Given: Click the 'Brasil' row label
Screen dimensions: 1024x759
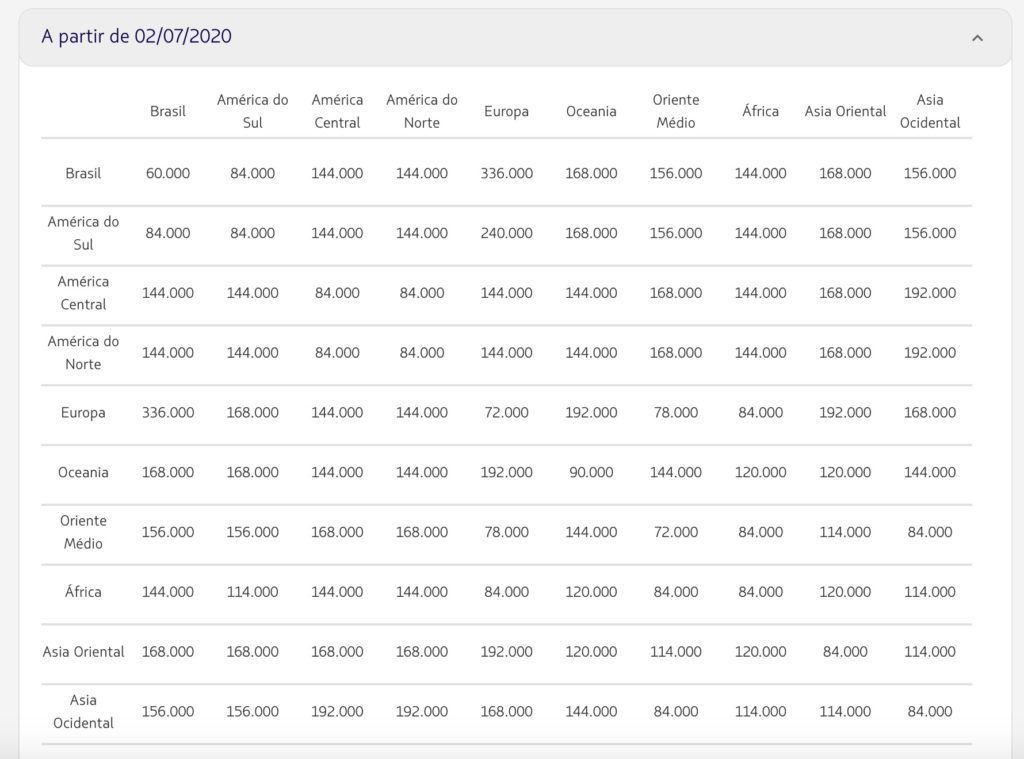Looking at the screenshot, I should pyautogui.click(x=83, y=173).
